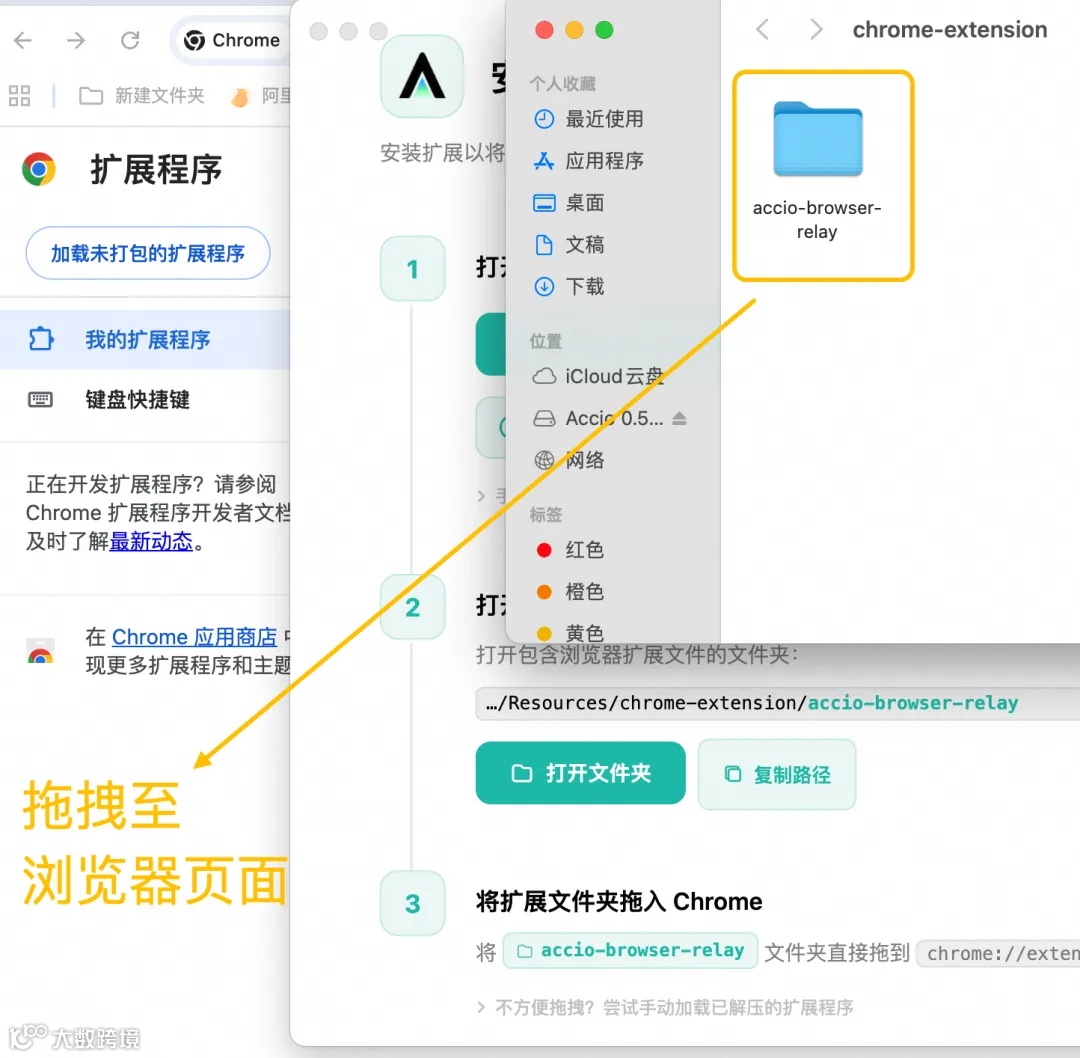Select iCloud云盘 in Finder sidebar
The width and height of the screenshot is (1080, 1058).
(x=598, y=376)
